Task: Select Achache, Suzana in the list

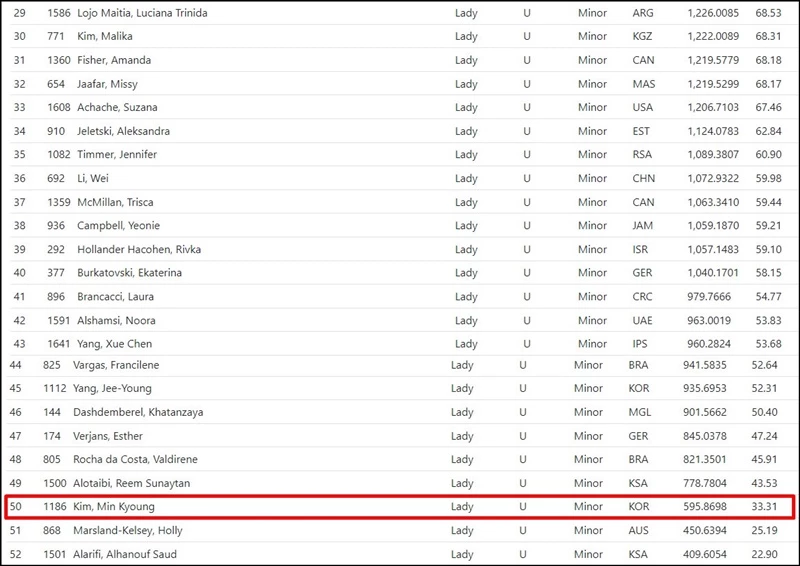Action: point(117,107)
